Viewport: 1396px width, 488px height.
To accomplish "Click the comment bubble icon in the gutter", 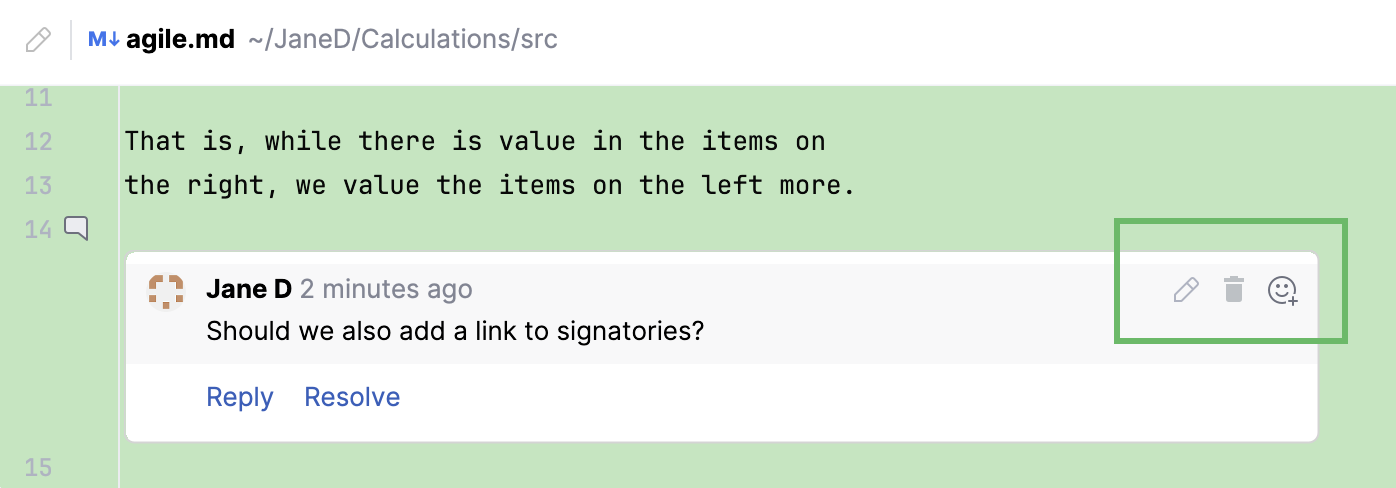I will coord(77,229).
